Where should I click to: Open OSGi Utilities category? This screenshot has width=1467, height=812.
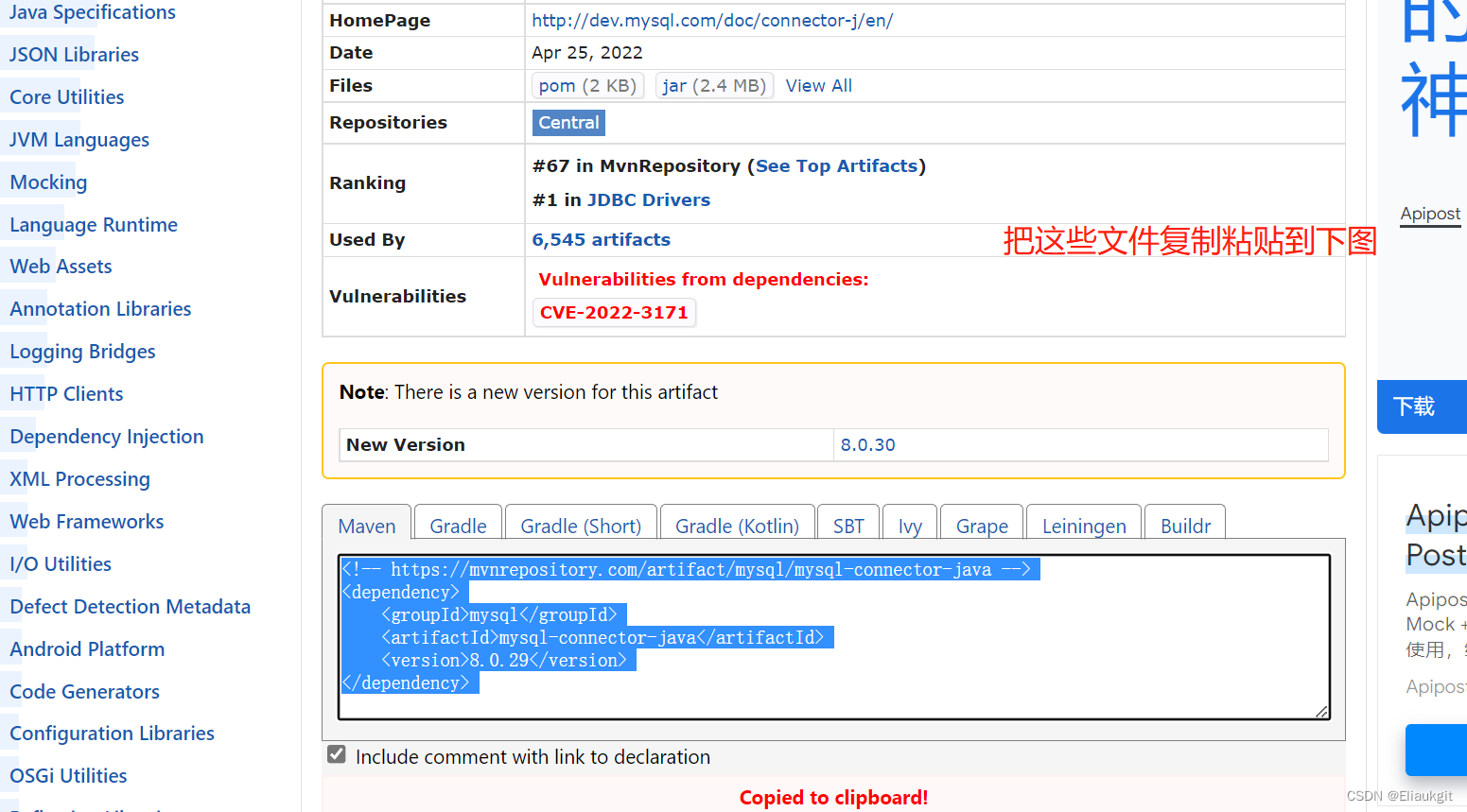coord(68,776)
